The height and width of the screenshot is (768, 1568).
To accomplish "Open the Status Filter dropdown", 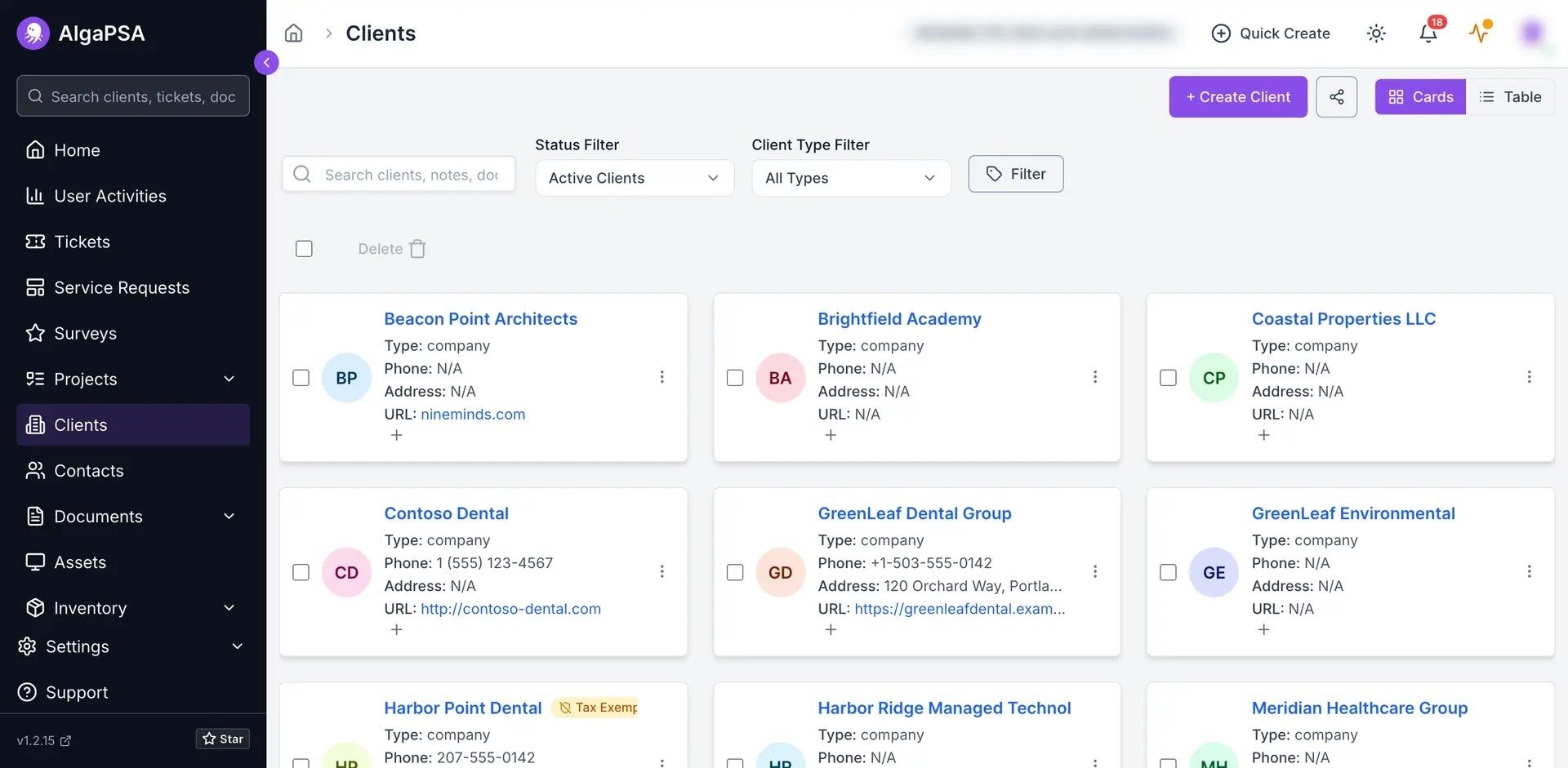I will [635, 178].
